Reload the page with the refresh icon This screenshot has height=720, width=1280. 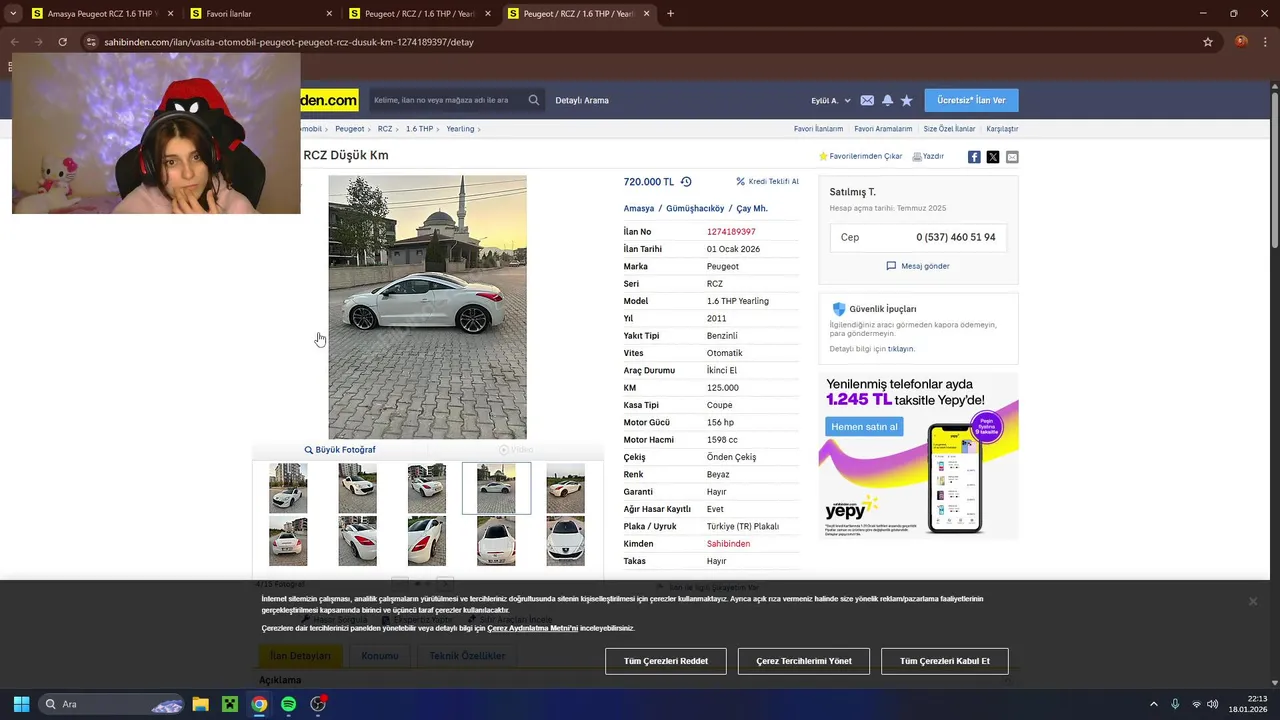click(x=62, y=42)
